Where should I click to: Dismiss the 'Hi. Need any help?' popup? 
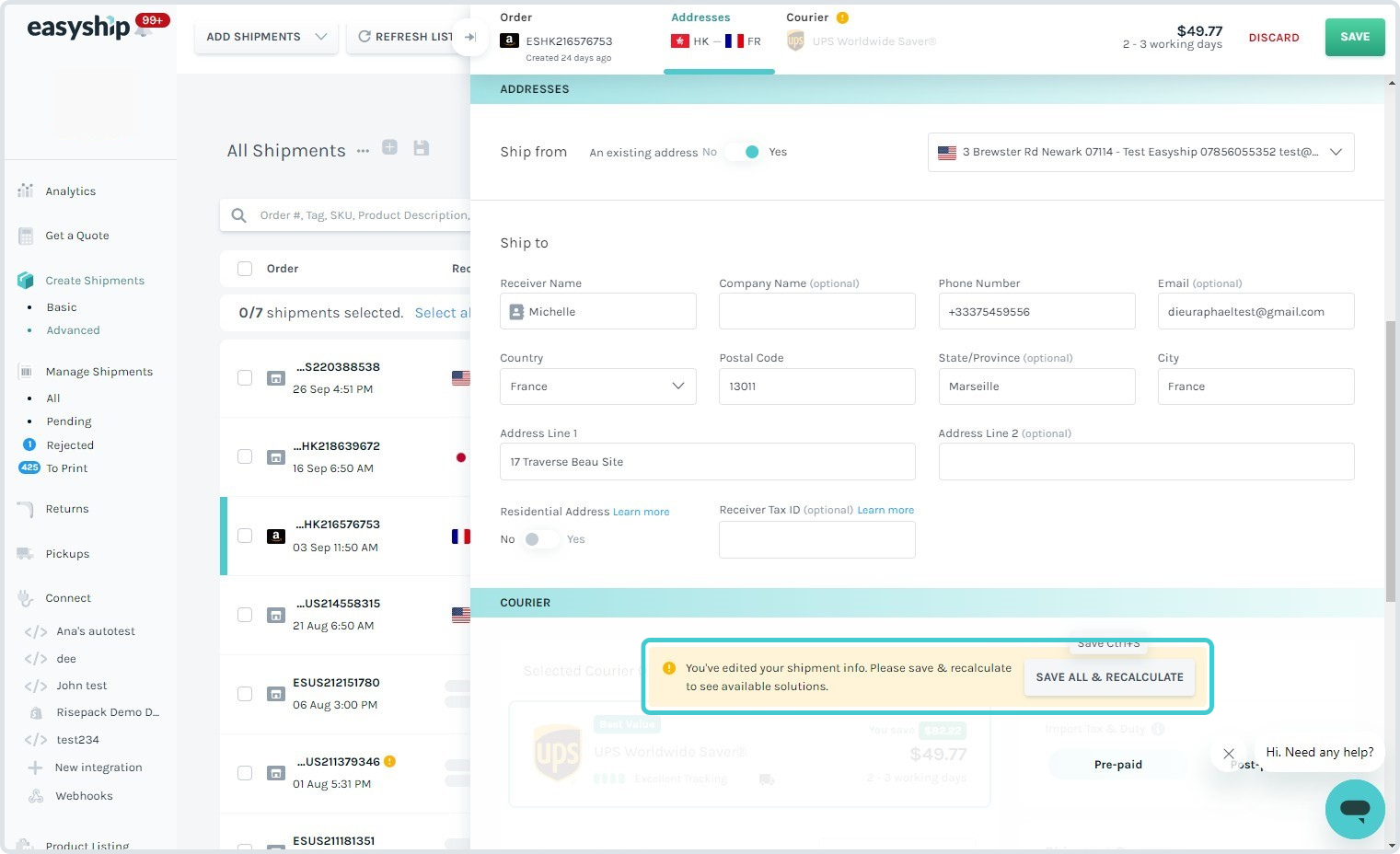click(1228, 754)
